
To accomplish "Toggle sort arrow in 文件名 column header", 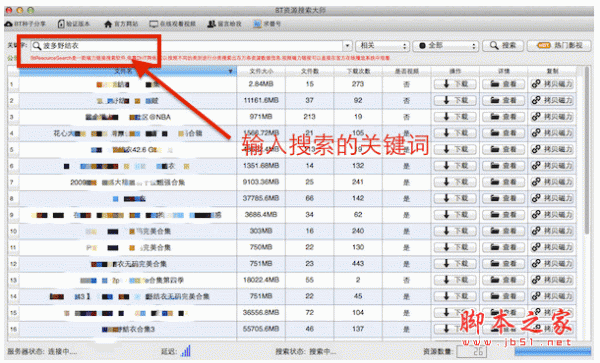I will coord(230,72).
